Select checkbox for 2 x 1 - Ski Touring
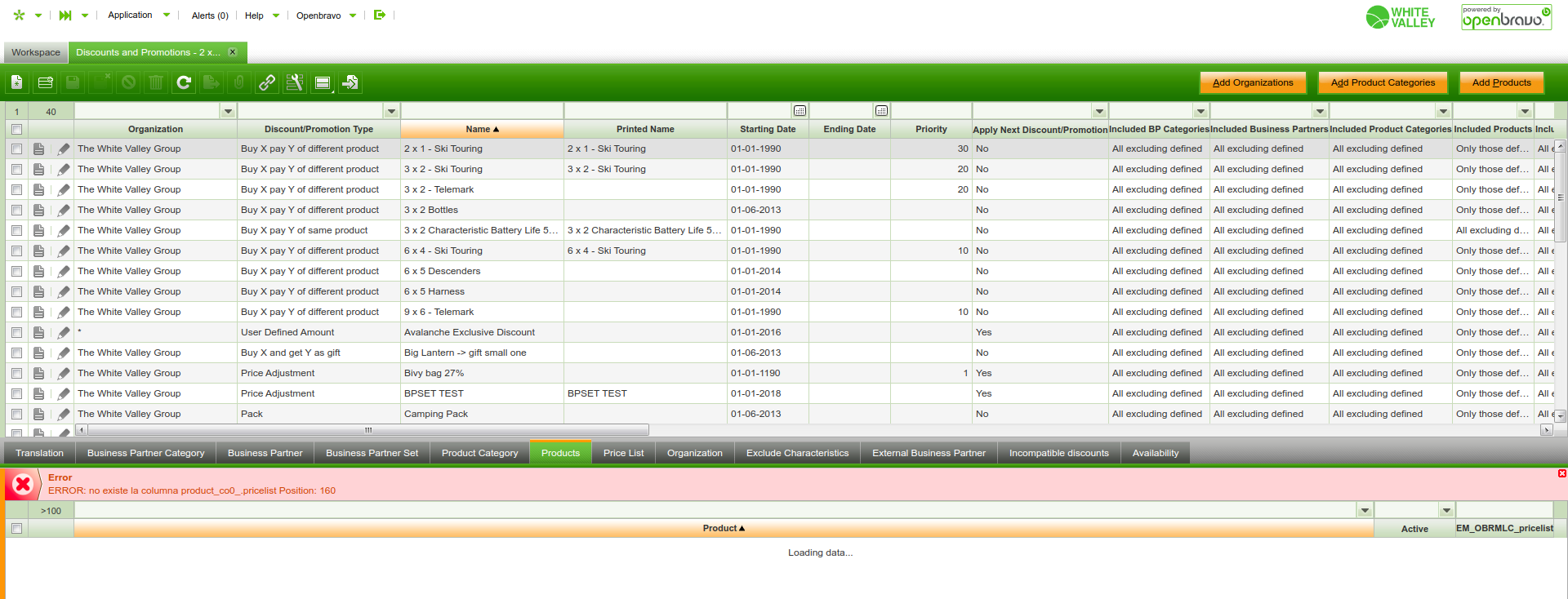1568x599 pixels. coord(16,149)
